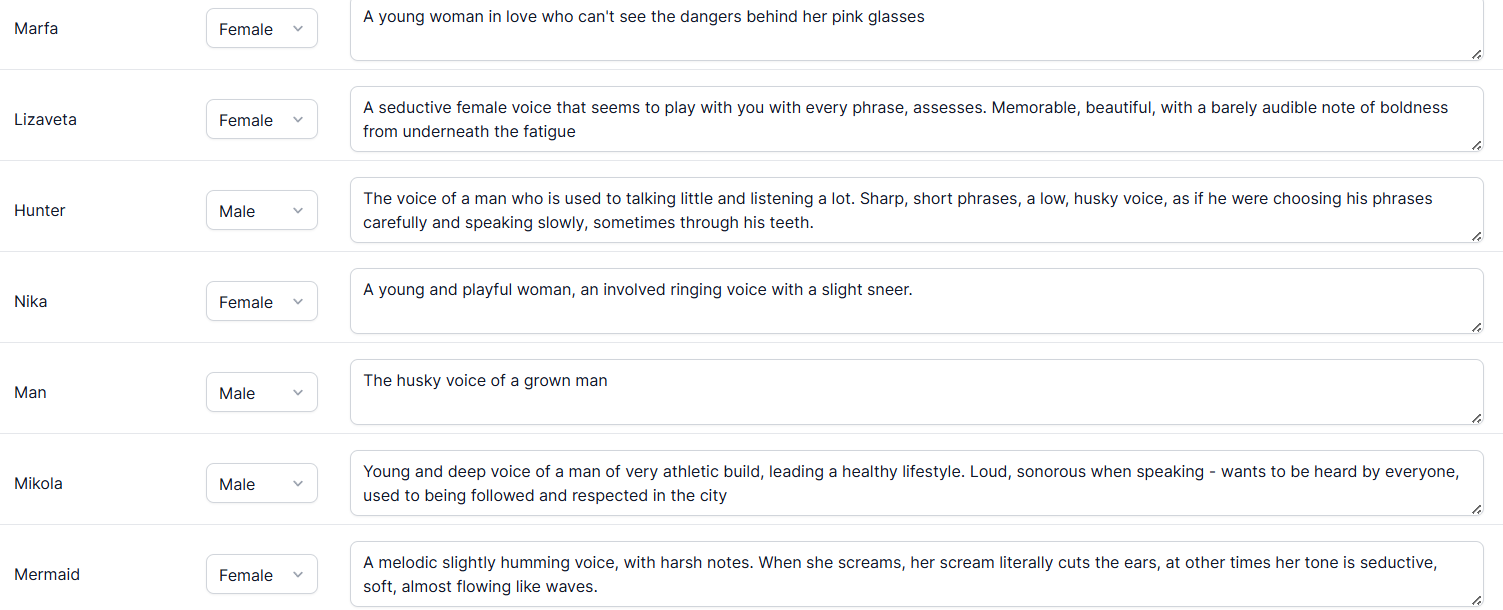Click resize grip on Lizaveta's description textarea
The width and height of the screenshot is (1503, 610).
coord(1477,146)
